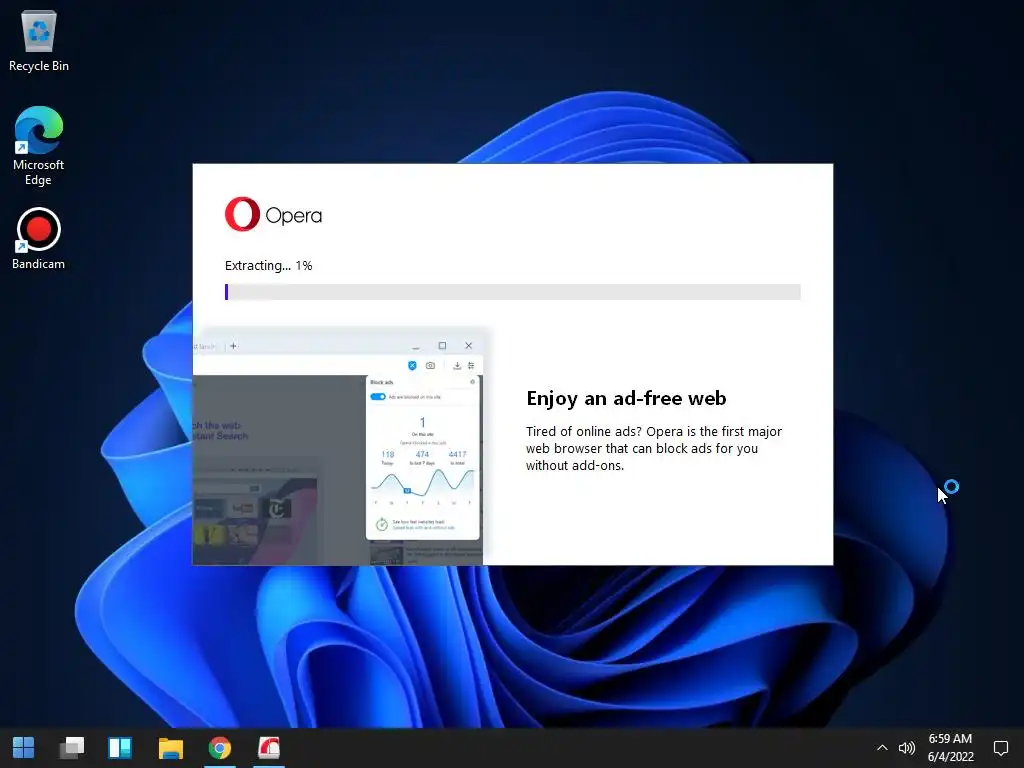Switch to the Opera installer taskbar icon
The height and width of the screenshot is (768, 1024).
tap(268, 748)
